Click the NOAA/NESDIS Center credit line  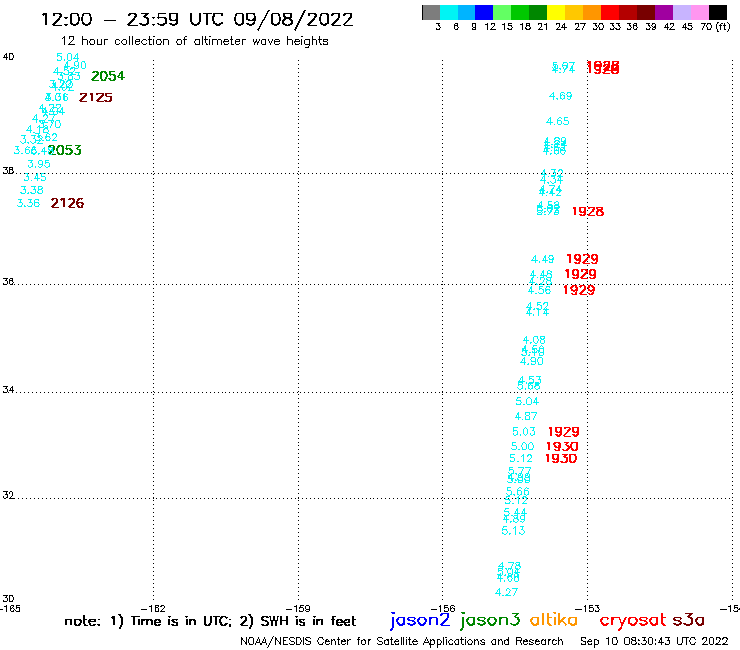click(402, 641)
